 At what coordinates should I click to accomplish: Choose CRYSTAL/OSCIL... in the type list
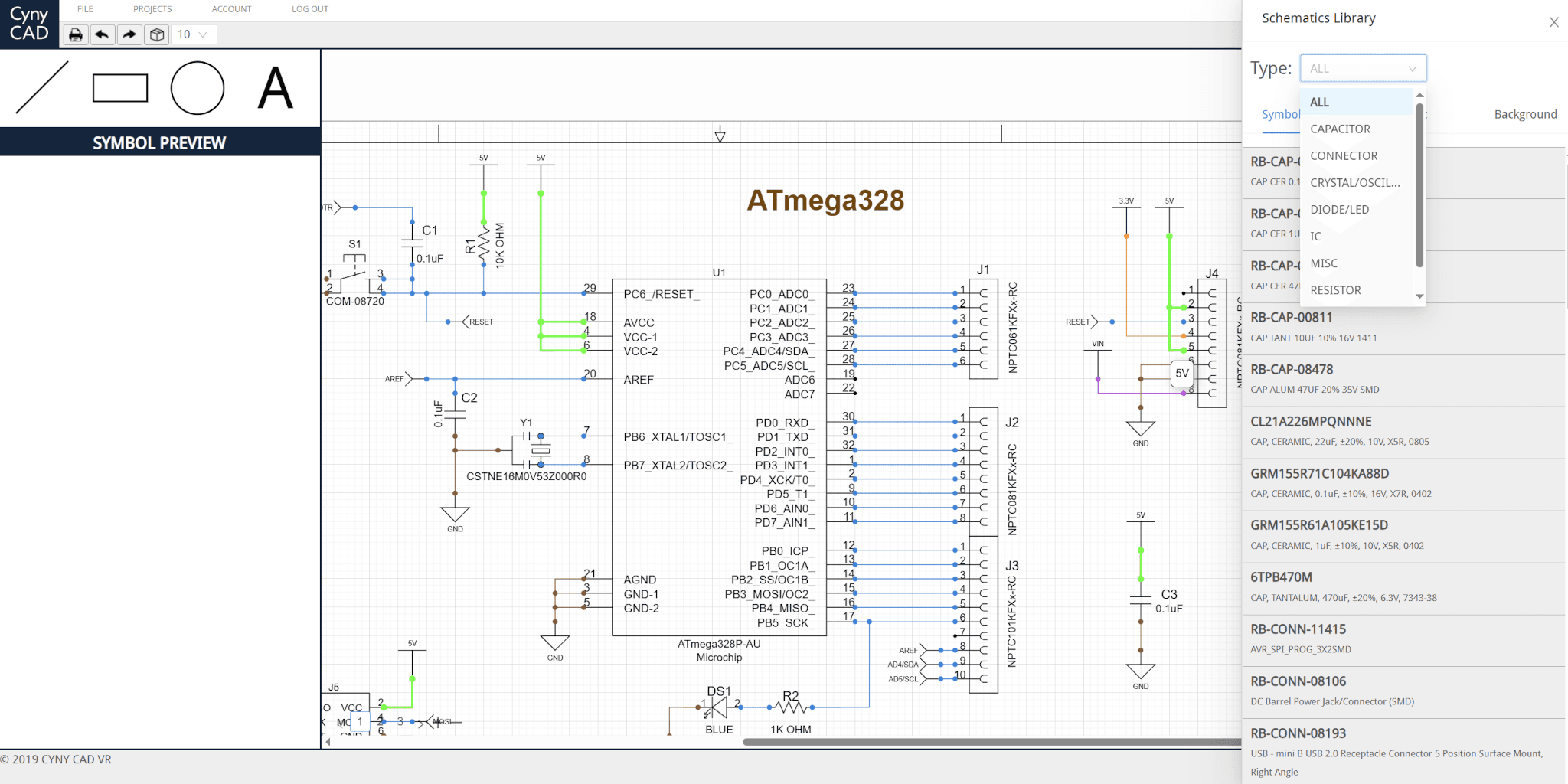pyautogui.click(x=1357, y=182)
